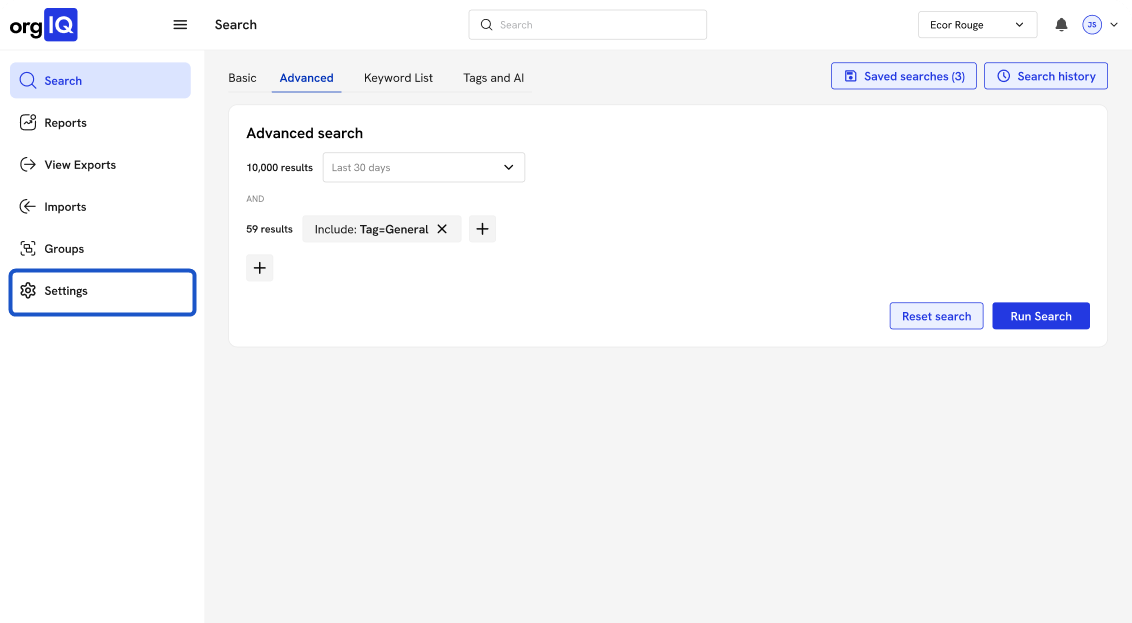
Task: Expand the user account menu chevron
Action: pos(1114,25)
